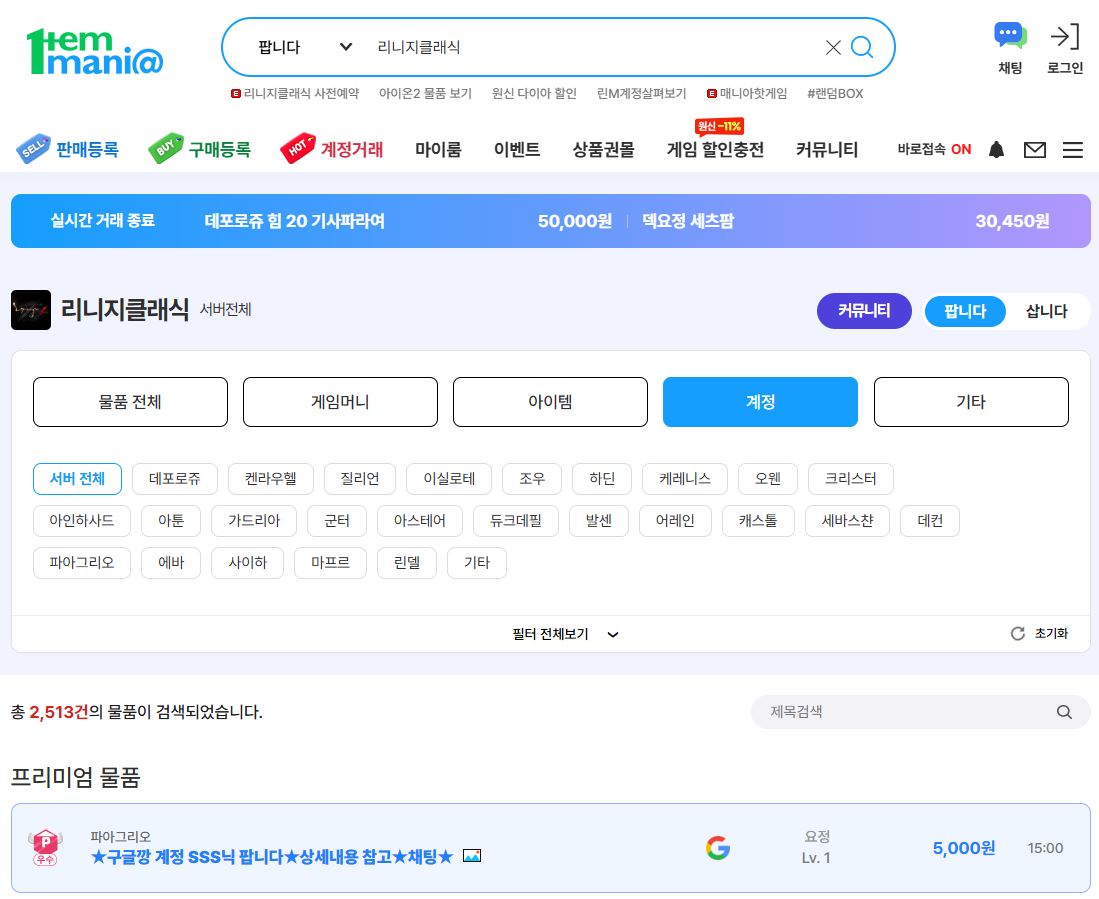Open the chat (채팅) speech bubble icon
1099x899 pixels.
pyautogui.click(x=1010, y=36)
